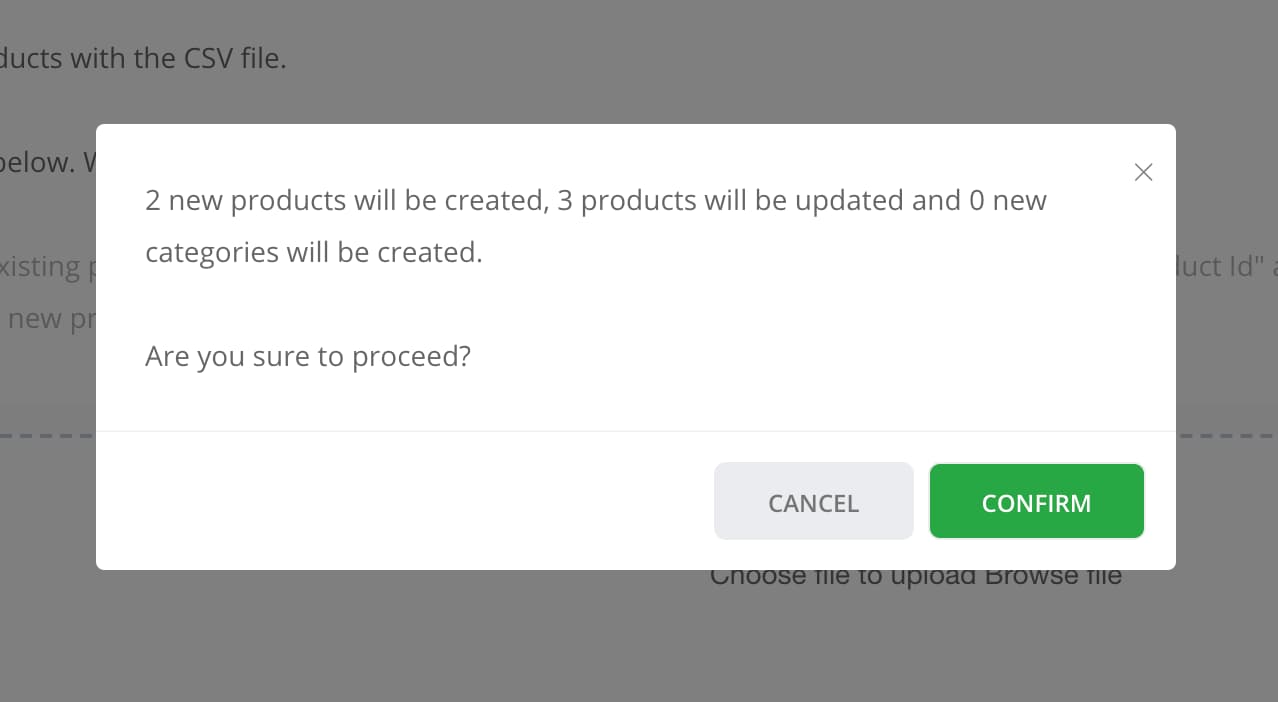The height and width of the screenshot is (702, 1278).
Task: Click the "categories will be created." line
Action: [313, 252]
